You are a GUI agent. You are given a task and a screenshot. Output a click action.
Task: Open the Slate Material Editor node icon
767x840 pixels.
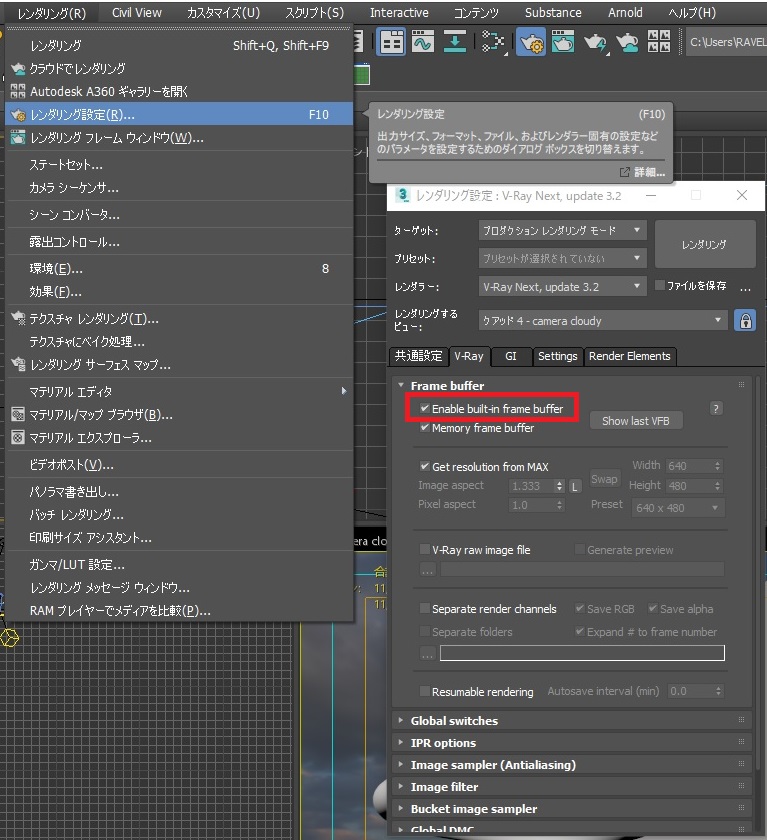click(493, 42)
